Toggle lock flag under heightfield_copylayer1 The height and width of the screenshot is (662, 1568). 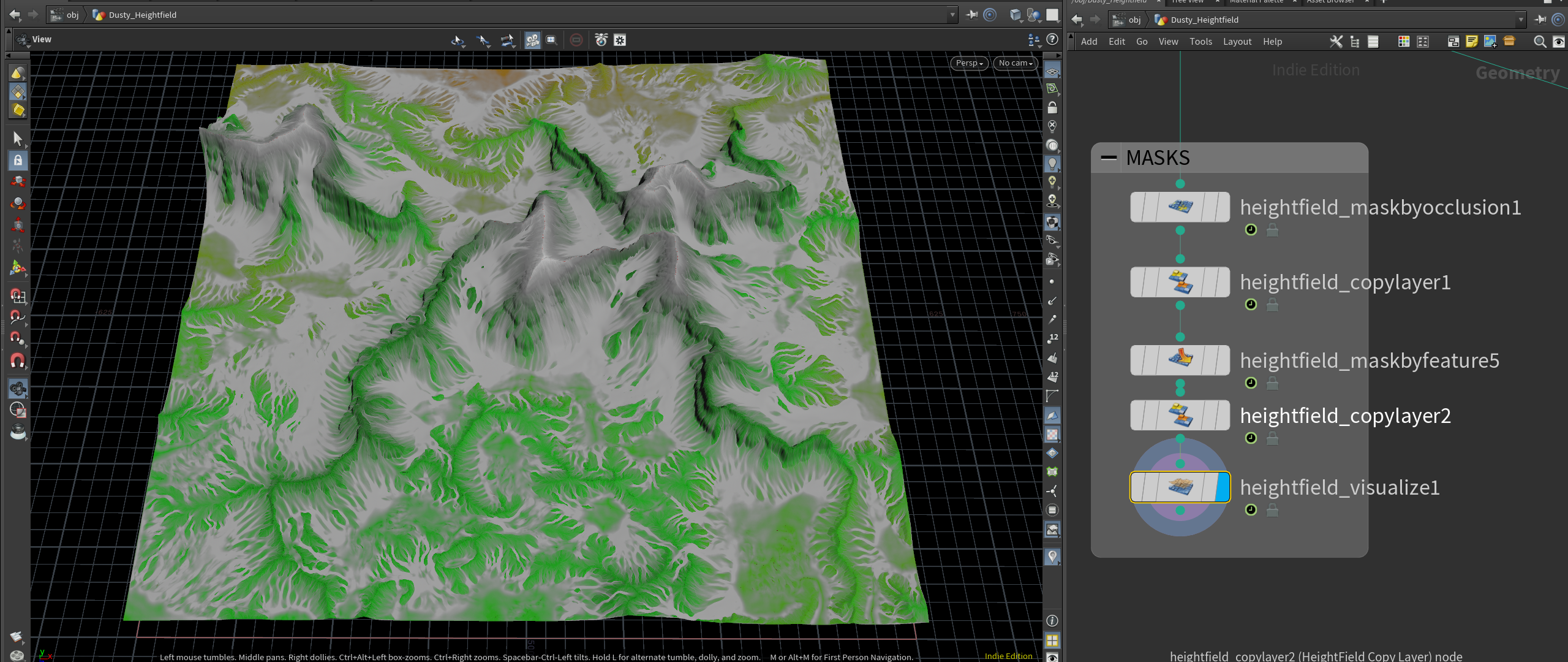click(x=1272, y=305)
